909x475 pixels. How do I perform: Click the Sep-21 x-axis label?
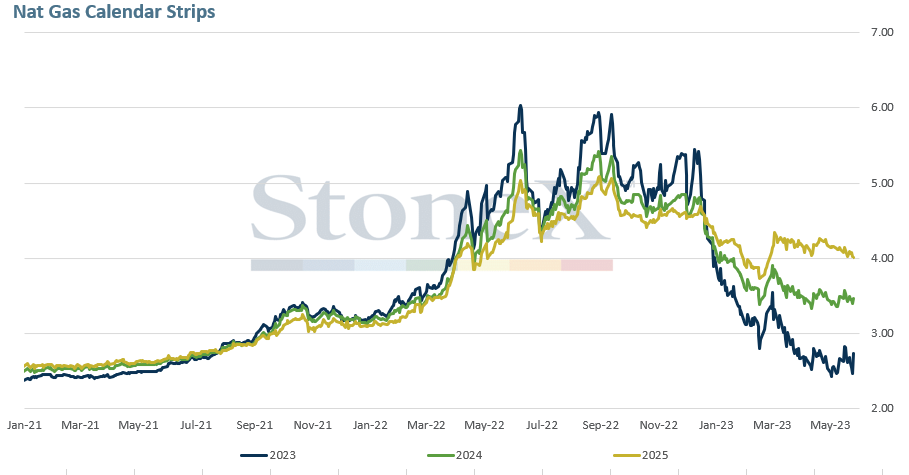point(254,425)
